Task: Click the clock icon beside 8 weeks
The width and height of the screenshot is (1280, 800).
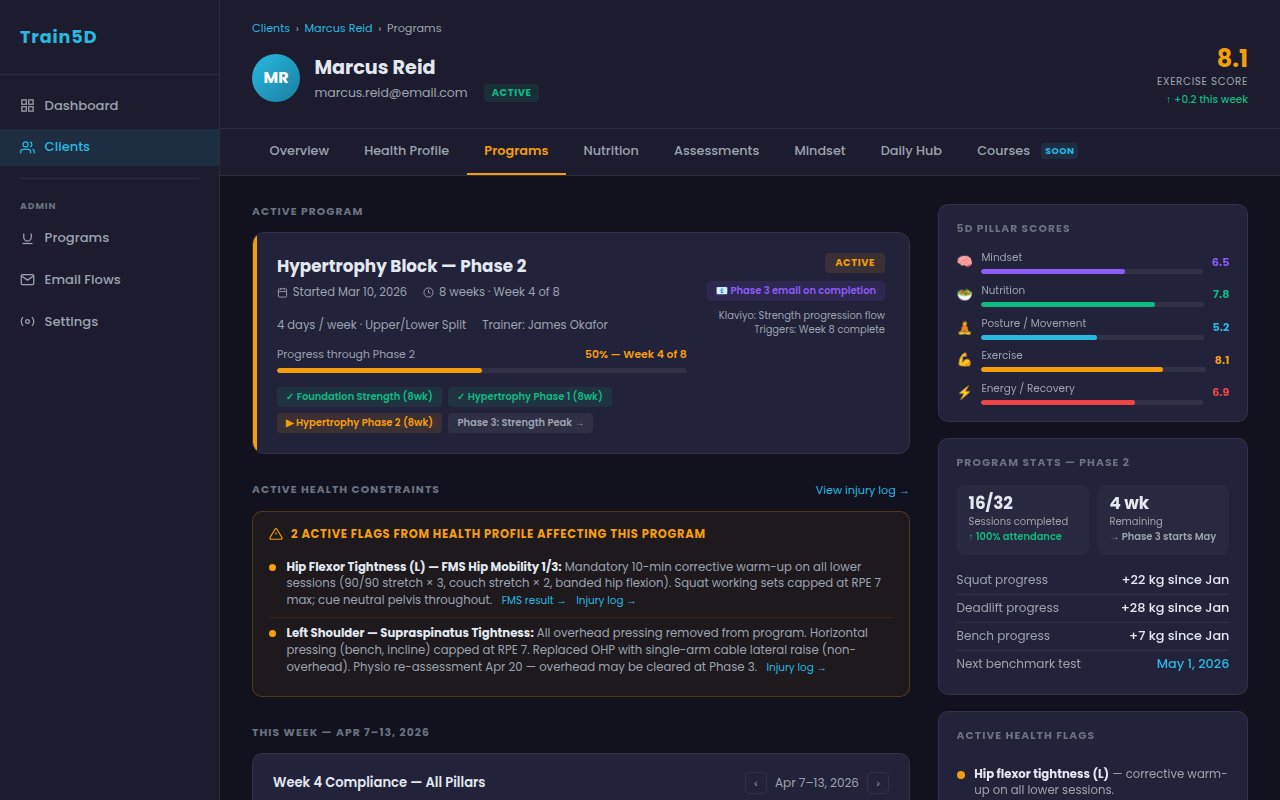Action: point(429,292)
